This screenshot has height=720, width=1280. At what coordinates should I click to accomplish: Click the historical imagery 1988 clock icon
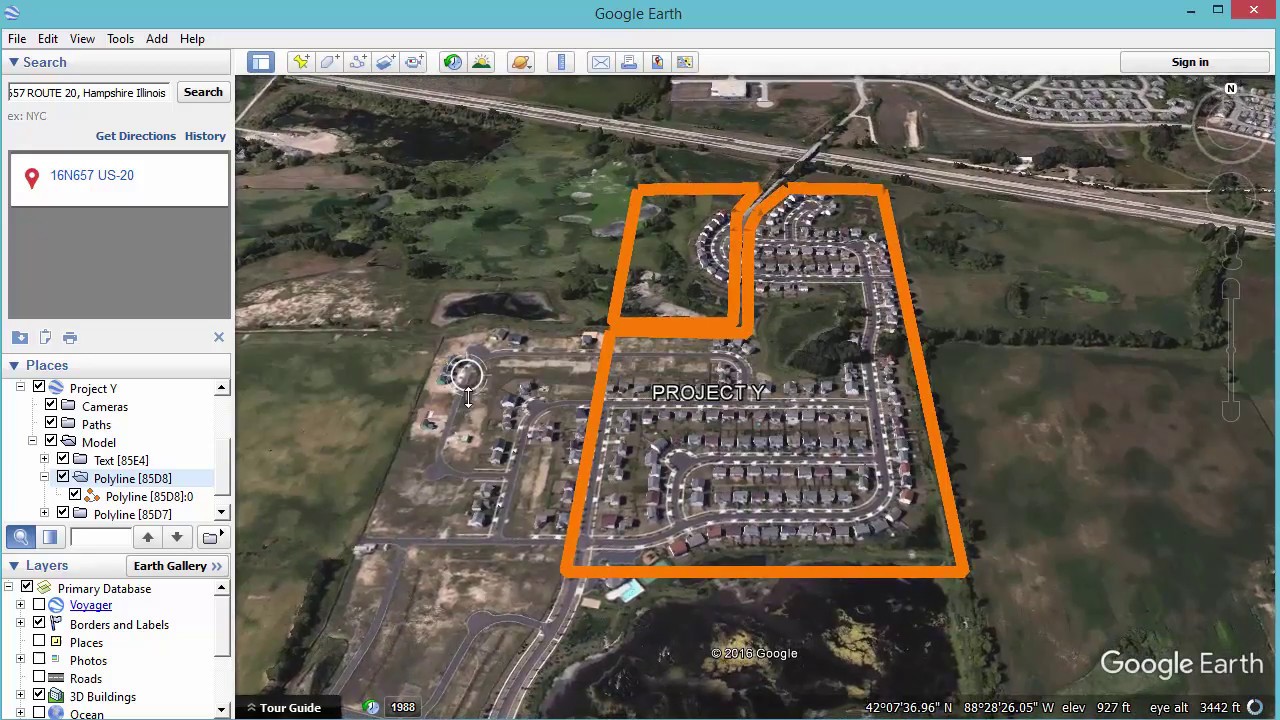372,707
